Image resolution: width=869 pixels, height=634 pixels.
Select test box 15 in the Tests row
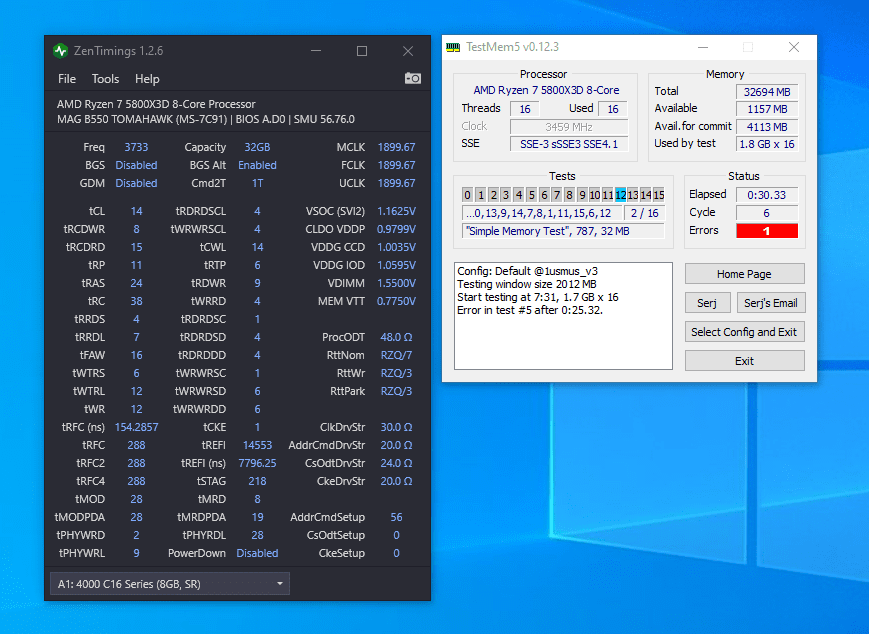coord(658,195)
